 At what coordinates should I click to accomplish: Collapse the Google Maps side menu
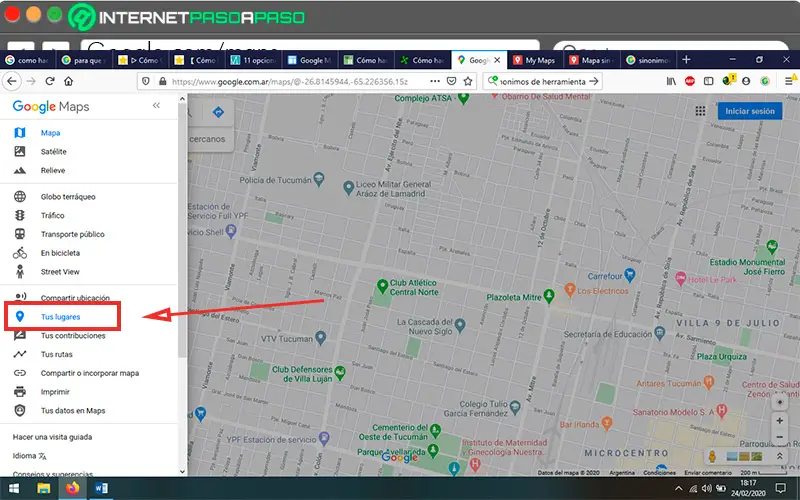click(x=156, y=105)
